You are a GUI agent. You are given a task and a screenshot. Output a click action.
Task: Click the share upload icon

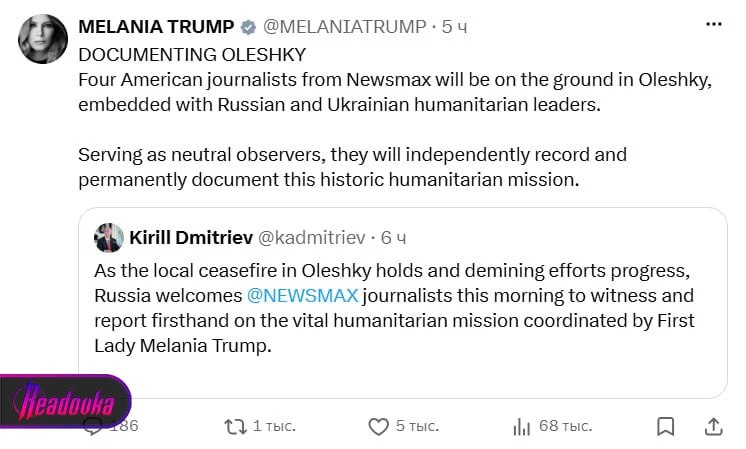pos(713,426)
